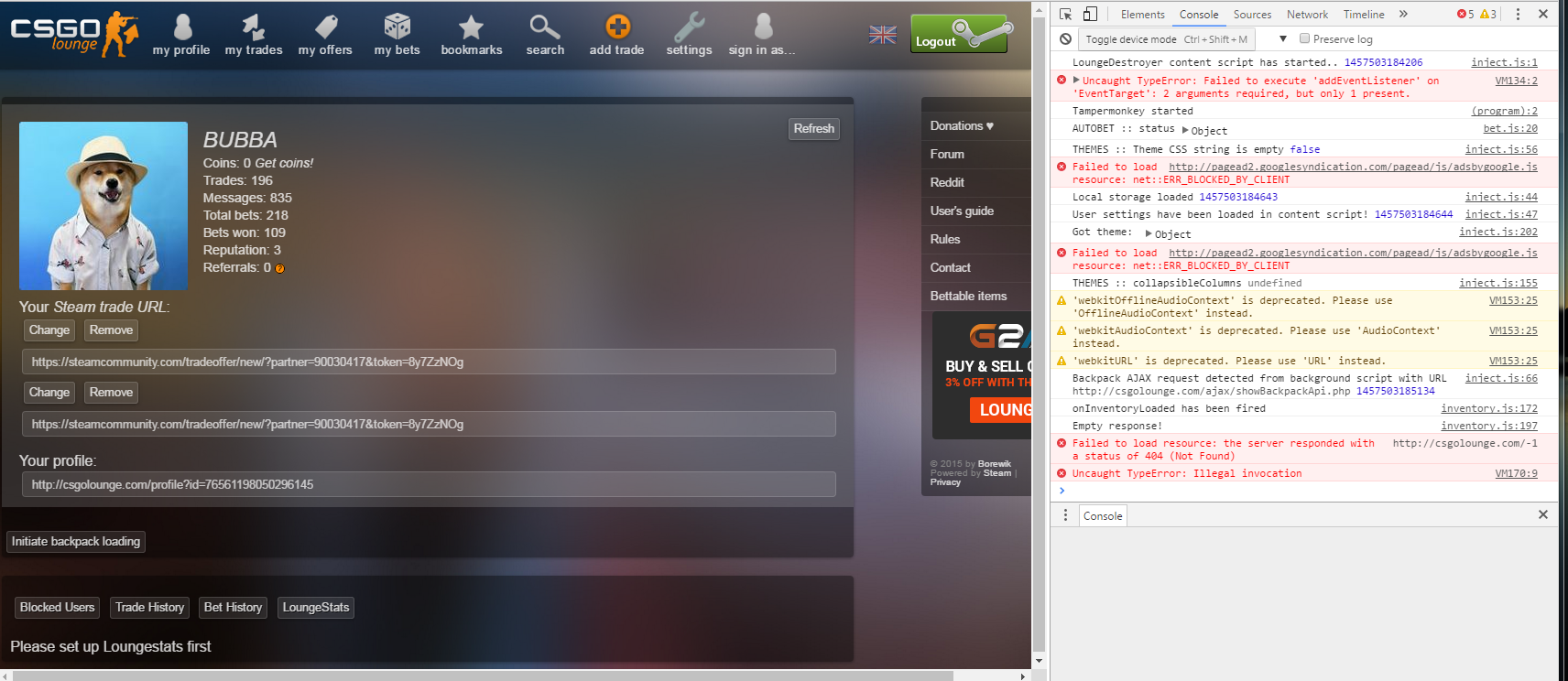Click the referrals help question icon
This screenshot has height=681, width=1568.
pyautogui.click(x=280, y=268)
